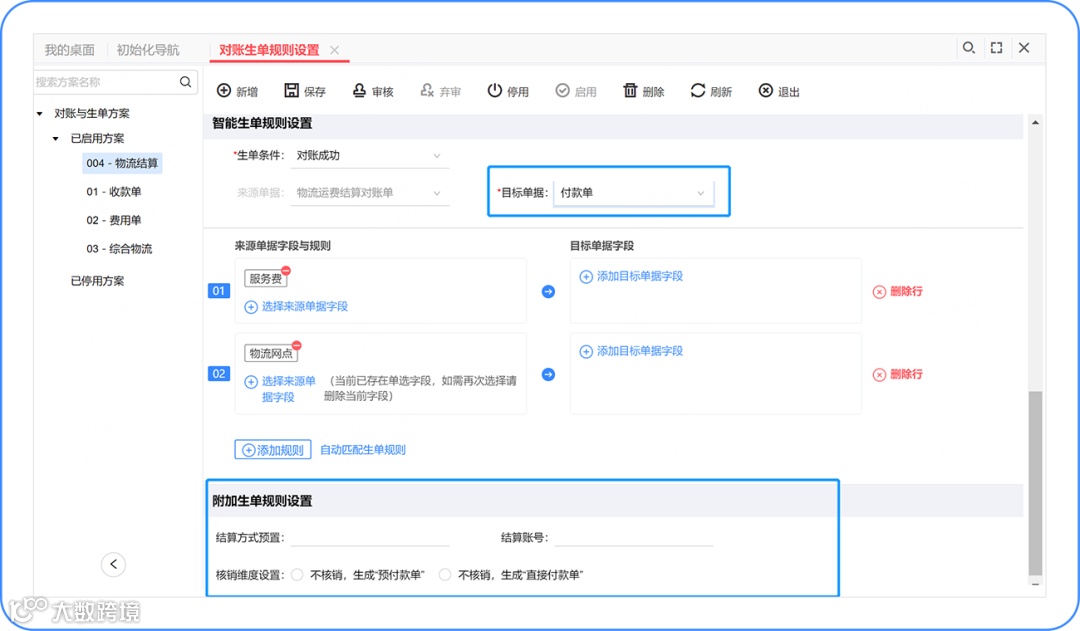Select the 对账生单规则设置 tab
Screen dimensions: 1080x631
269,50
